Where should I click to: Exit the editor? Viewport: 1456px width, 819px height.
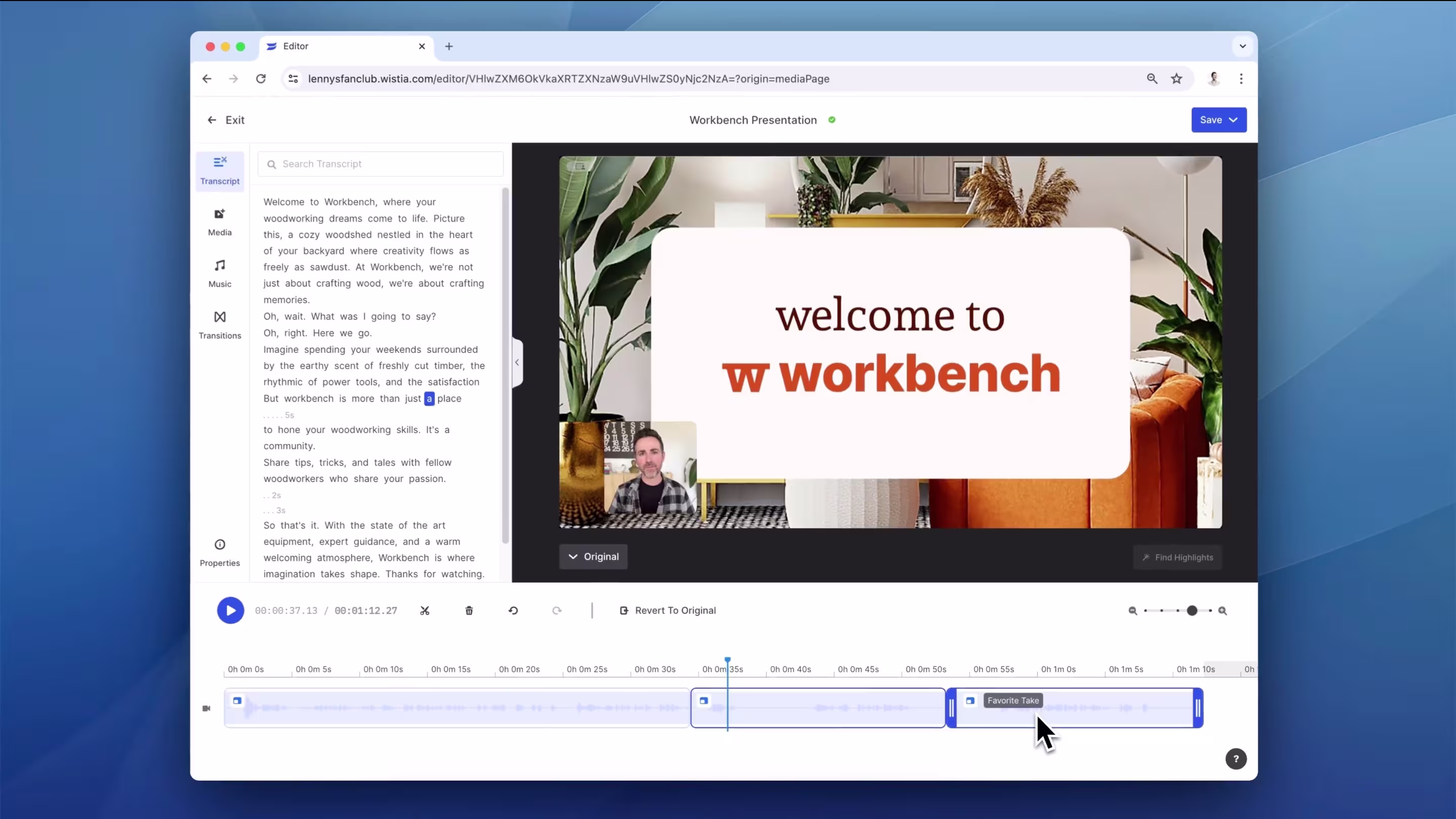click(x=226, y=120)
